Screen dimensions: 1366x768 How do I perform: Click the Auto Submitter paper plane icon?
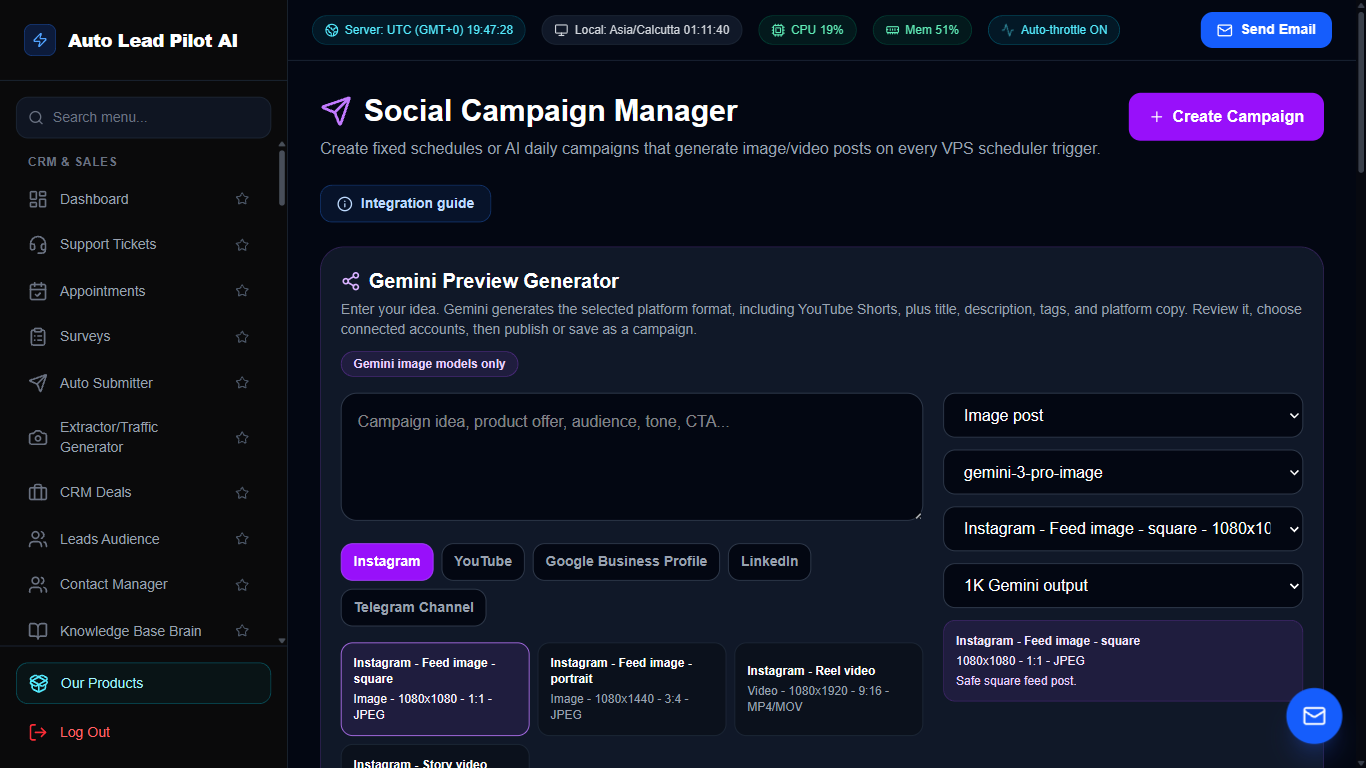tap(38, 383)
